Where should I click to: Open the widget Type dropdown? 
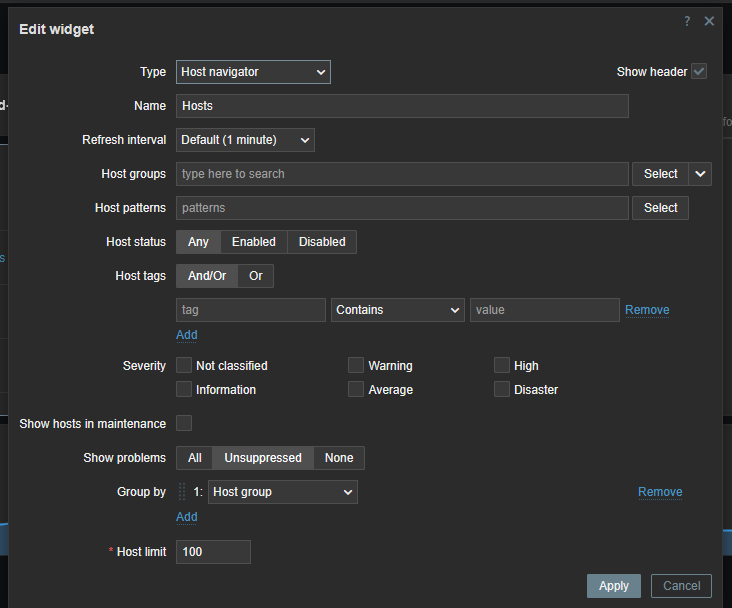(253, 72)
